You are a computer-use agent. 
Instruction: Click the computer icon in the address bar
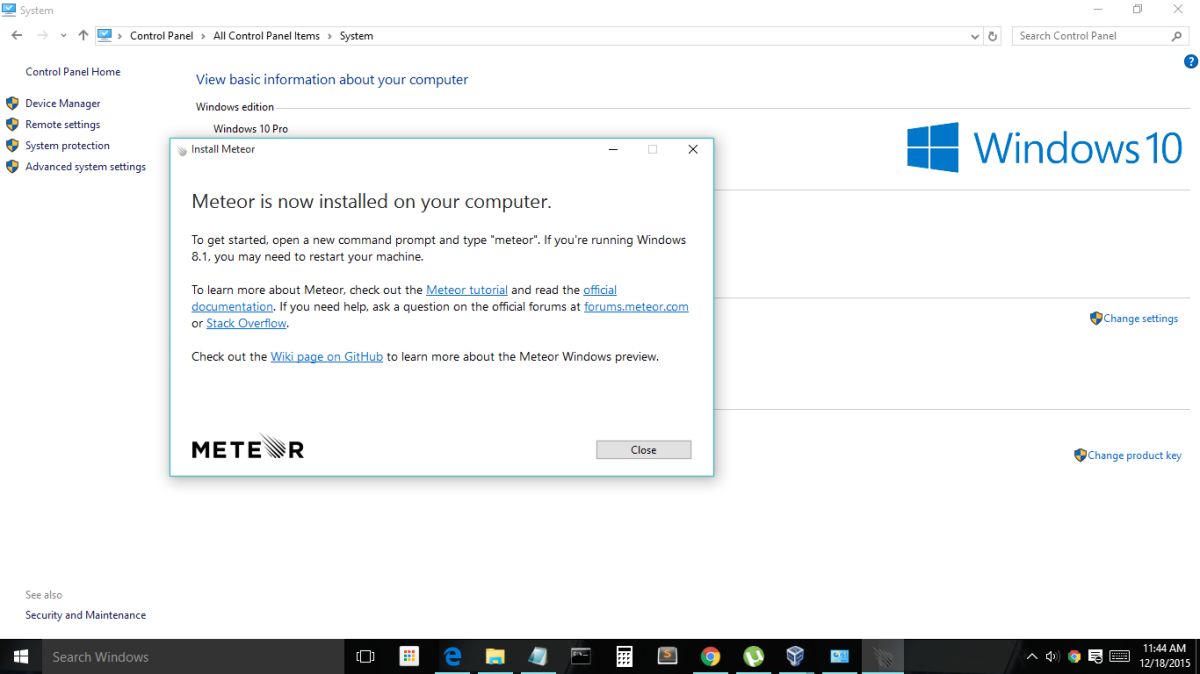click(x=104, y=35)
